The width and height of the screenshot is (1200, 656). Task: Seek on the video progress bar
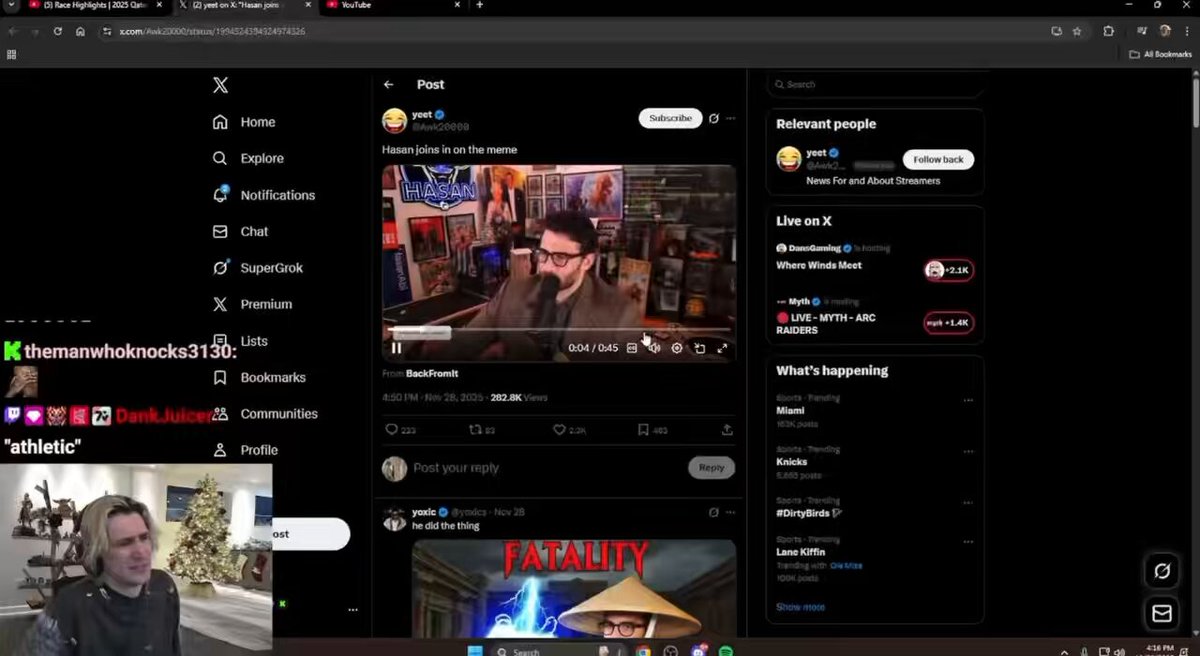[x=559, y=330]
